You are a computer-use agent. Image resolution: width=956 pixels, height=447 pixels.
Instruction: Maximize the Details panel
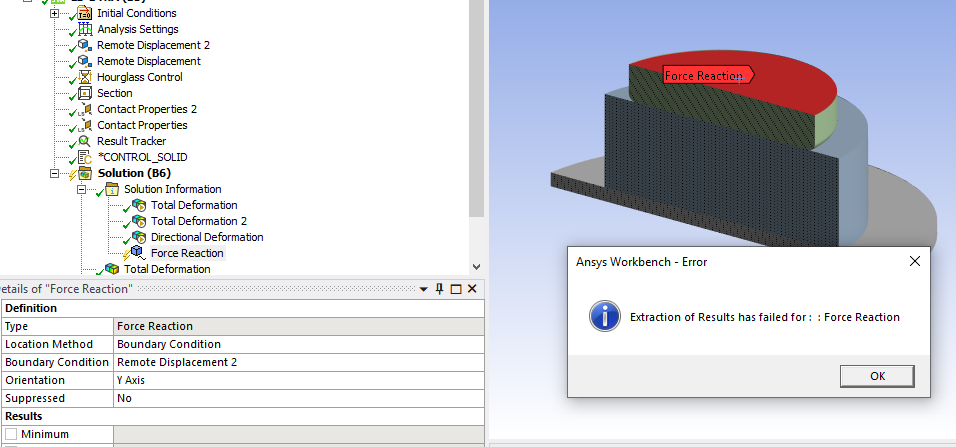coord(455,289)
